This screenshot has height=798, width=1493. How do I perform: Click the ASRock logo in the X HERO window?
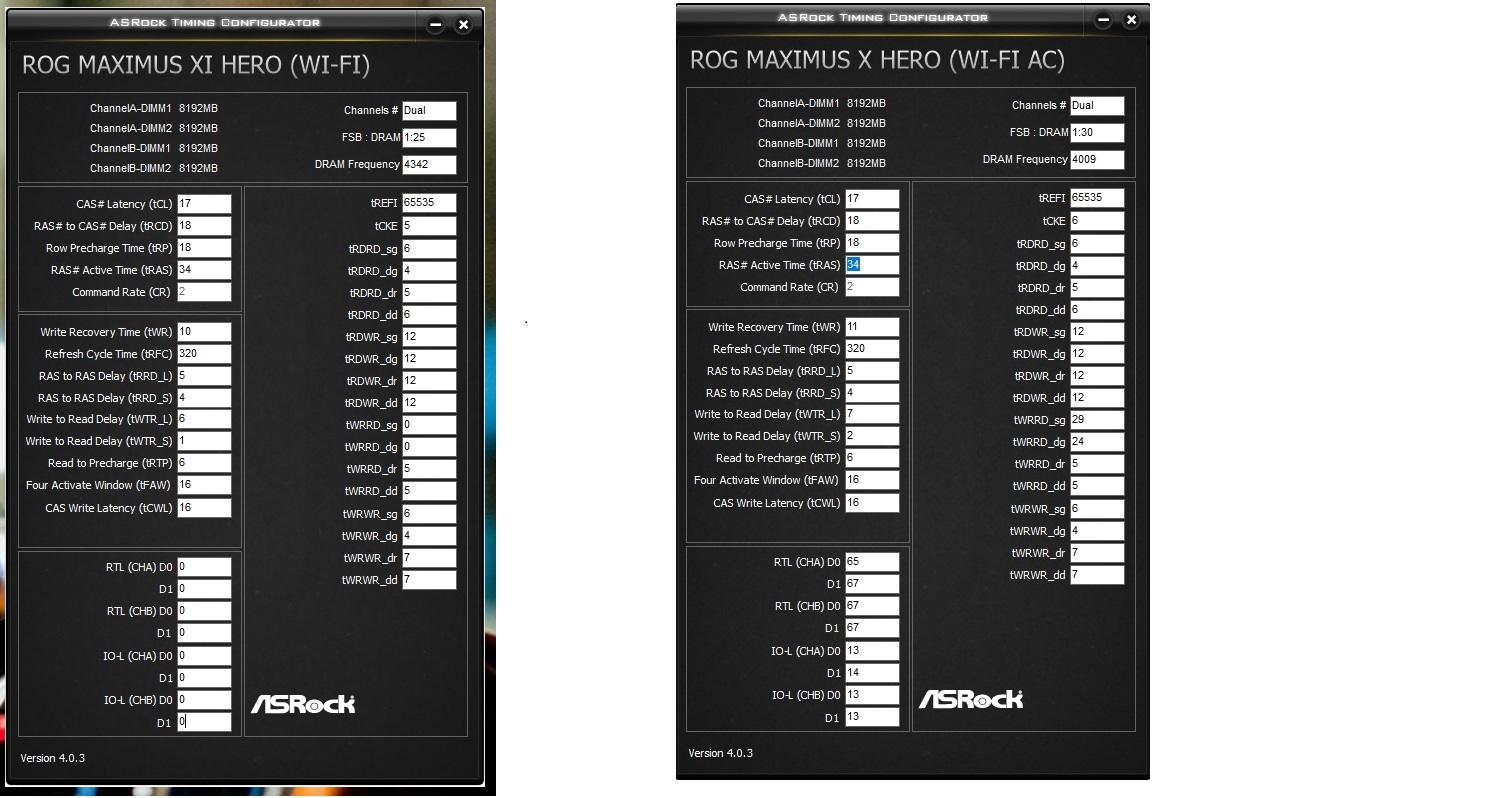(x=970, y=699)
